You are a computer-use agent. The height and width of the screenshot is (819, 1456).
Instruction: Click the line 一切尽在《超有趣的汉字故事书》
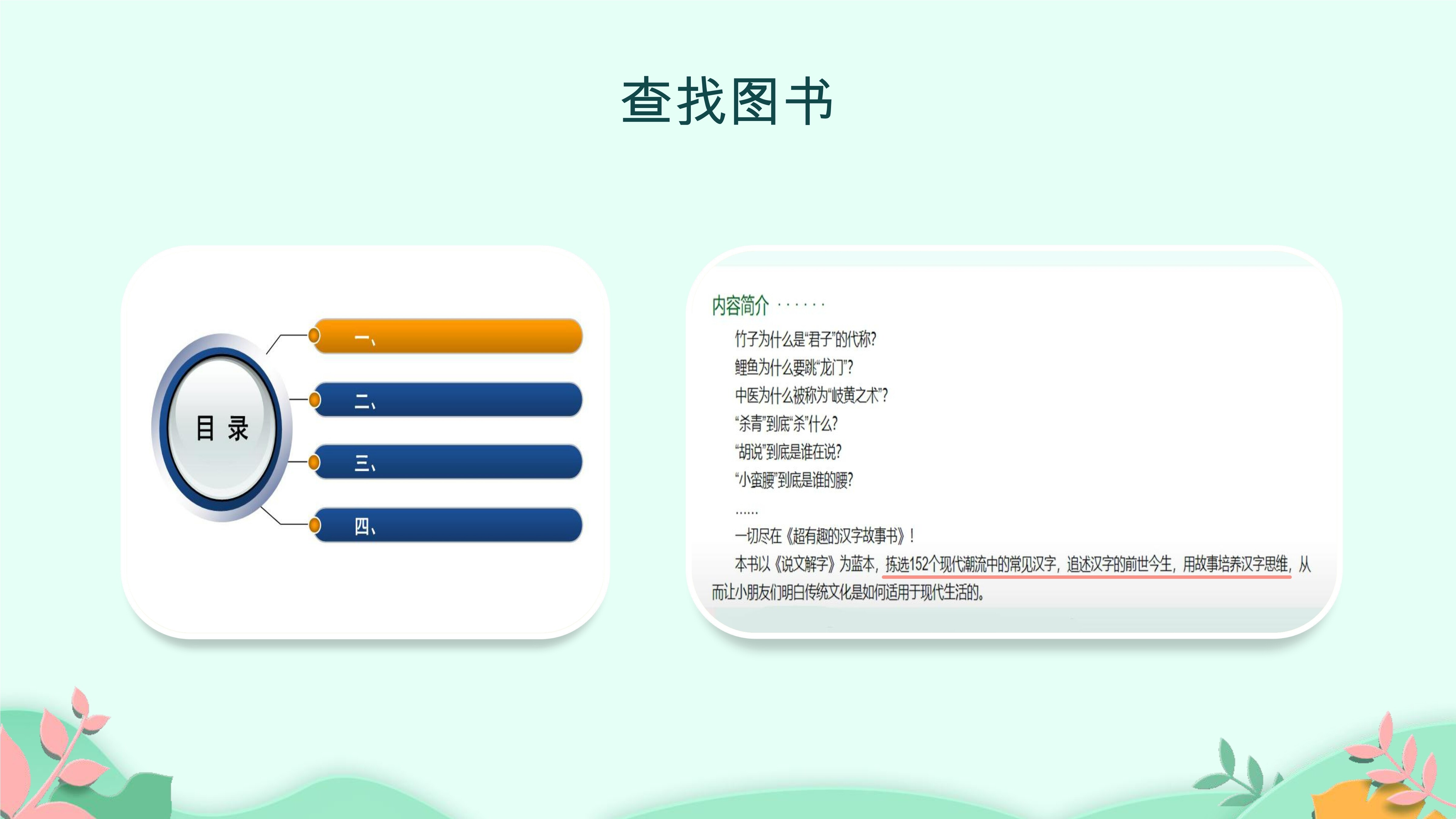tap(824, 535)
